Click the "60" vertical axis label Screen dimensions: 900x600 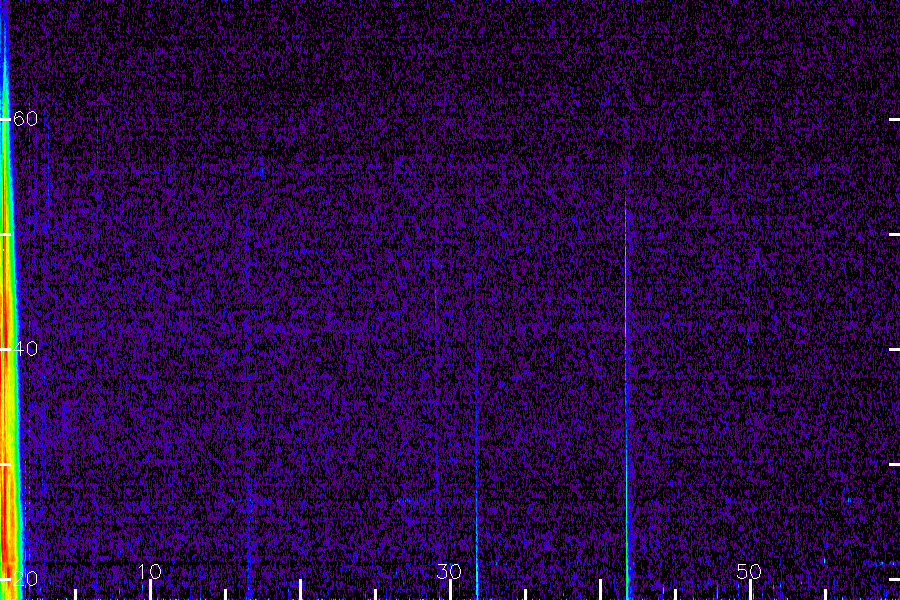[25, 119]
